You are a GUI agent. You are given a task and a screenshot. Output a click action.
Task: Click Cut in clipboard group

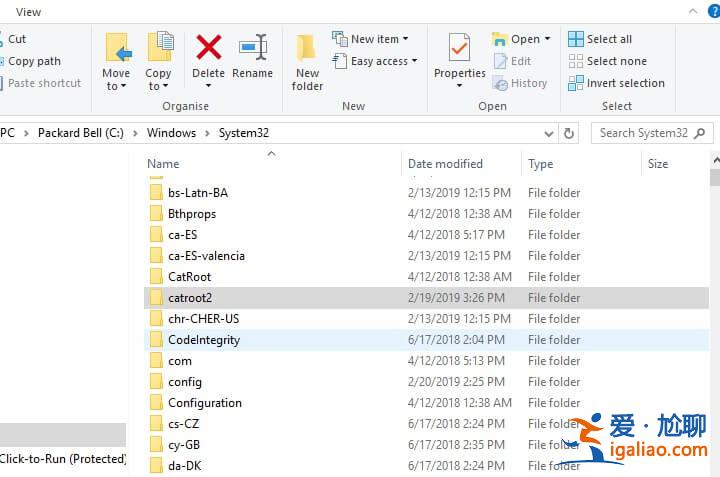tap(14, 39)
